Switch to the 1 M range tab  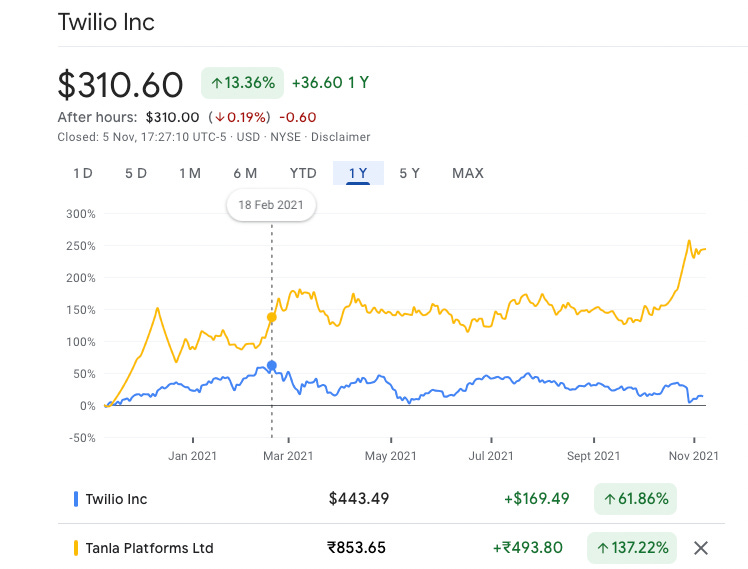tap(190, 173)
